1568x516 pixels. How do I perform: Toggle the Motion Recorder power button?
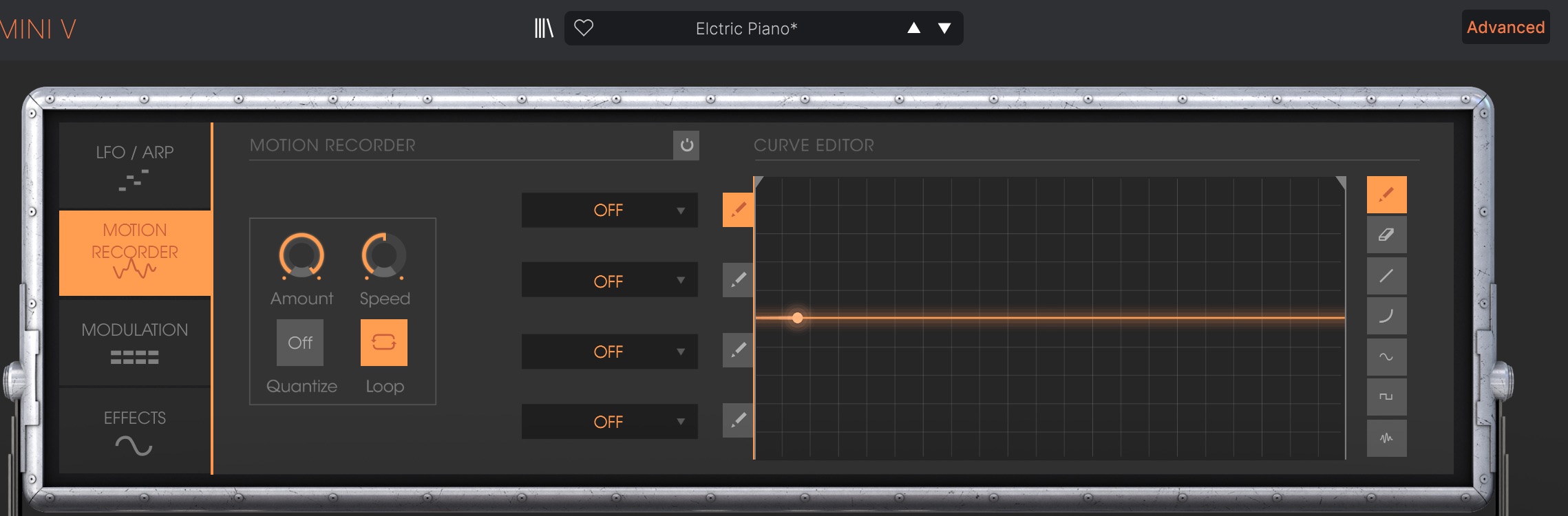[686, 145]
